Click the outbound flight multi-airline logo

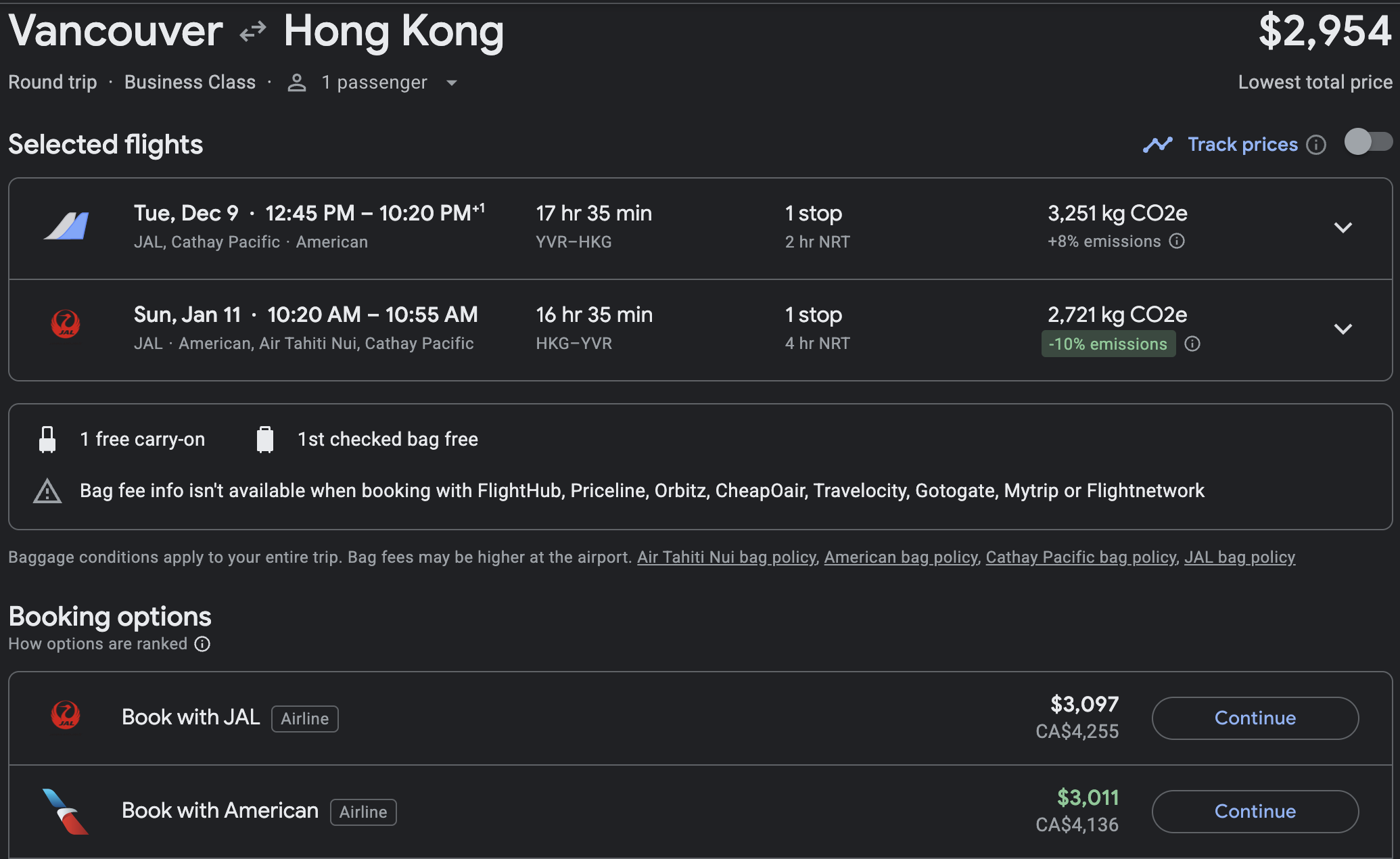coord(66,226)
